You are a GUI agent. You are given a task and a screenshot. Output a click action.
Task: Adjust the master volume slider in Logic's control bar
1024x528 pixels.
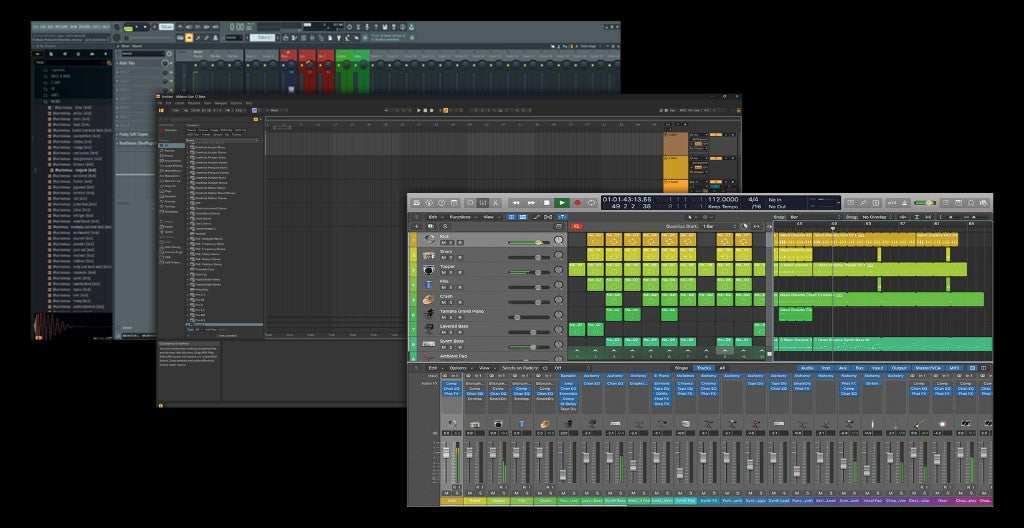925,203
